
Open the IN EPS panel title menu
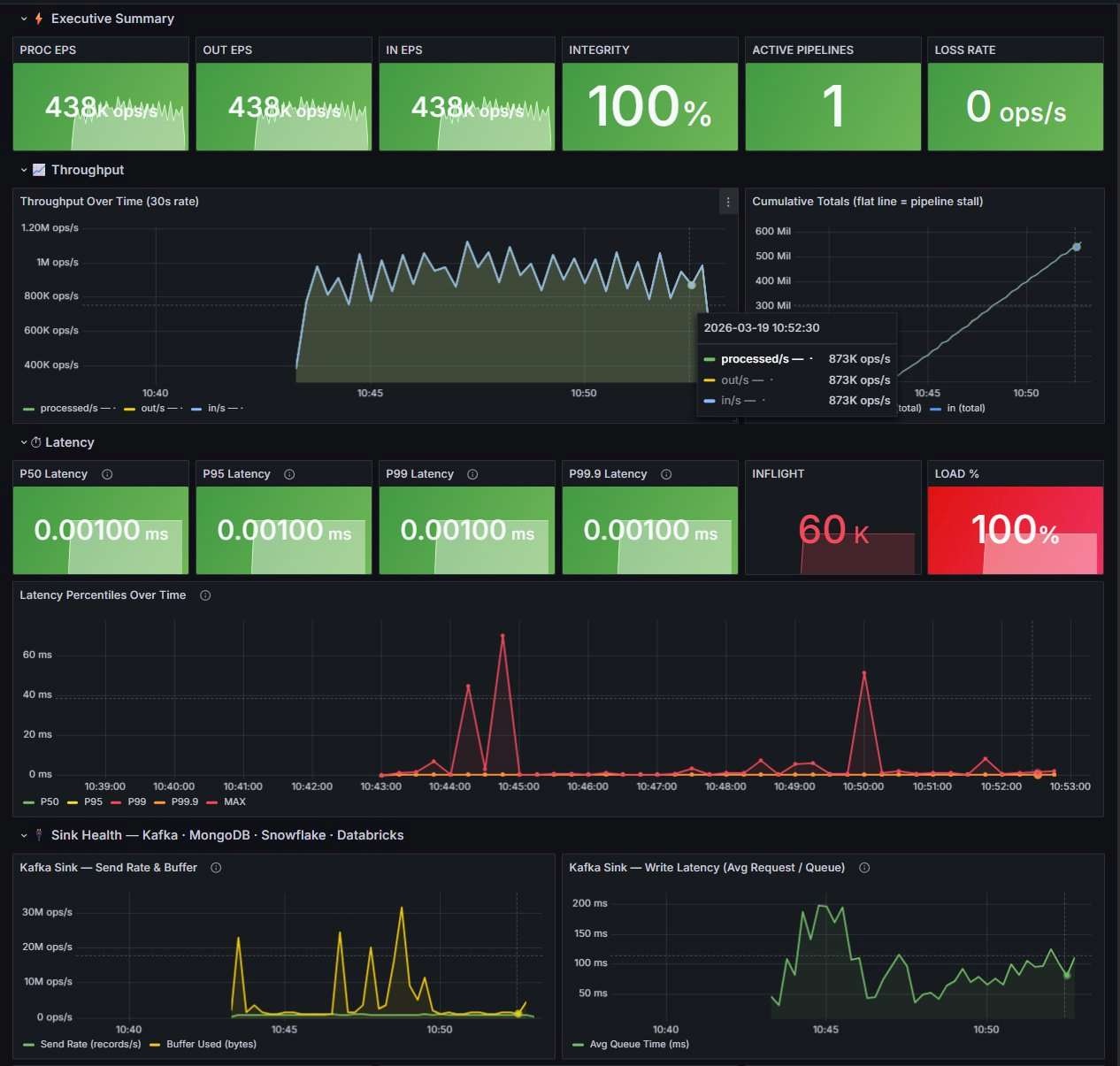pos(404,50)
